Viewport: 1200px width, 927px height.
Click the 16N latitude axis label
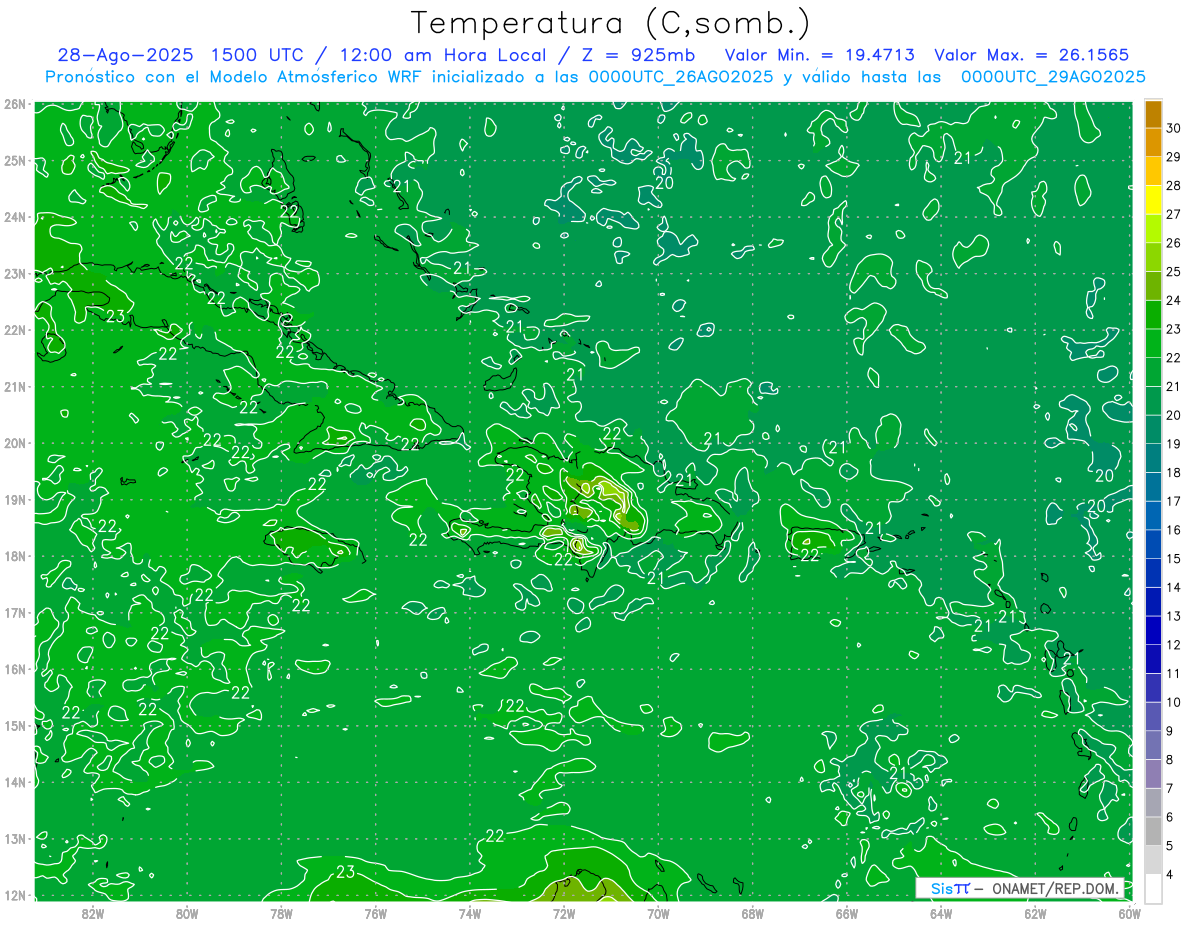(15, 669)
